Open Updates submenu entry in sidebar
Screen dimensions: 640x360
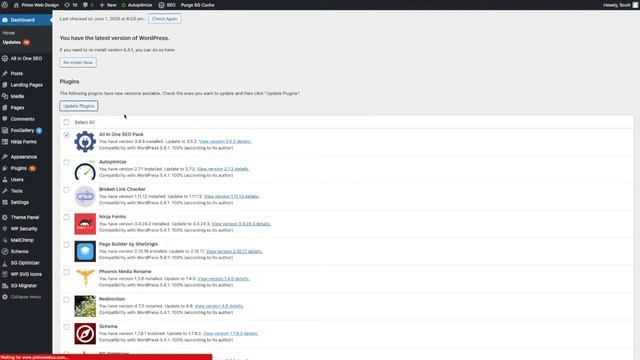pos(16,42)
